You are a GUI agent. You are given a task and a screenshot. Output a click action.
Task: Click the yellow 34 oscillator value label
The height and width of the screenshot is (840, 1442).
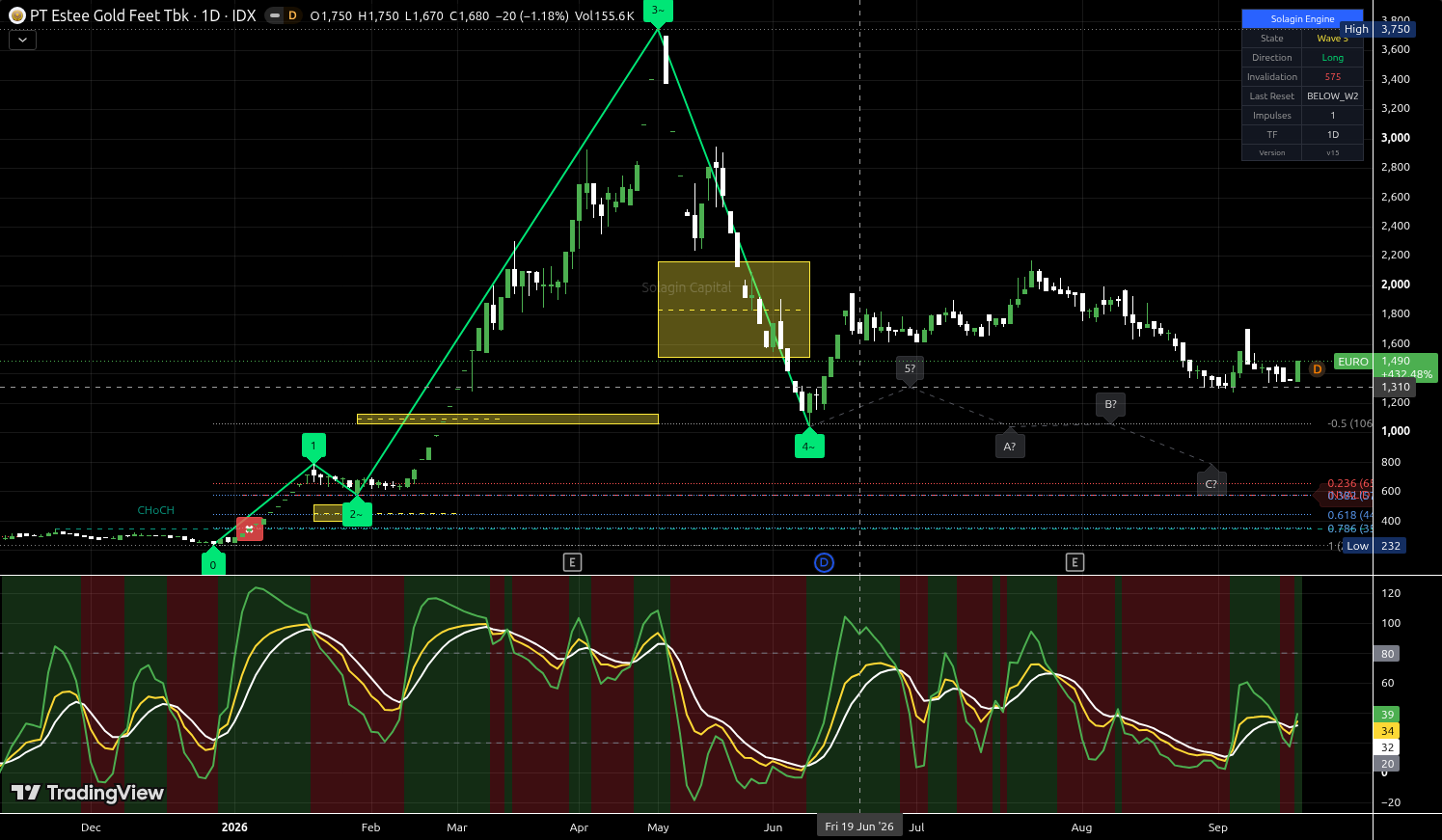coord(1387,731)
